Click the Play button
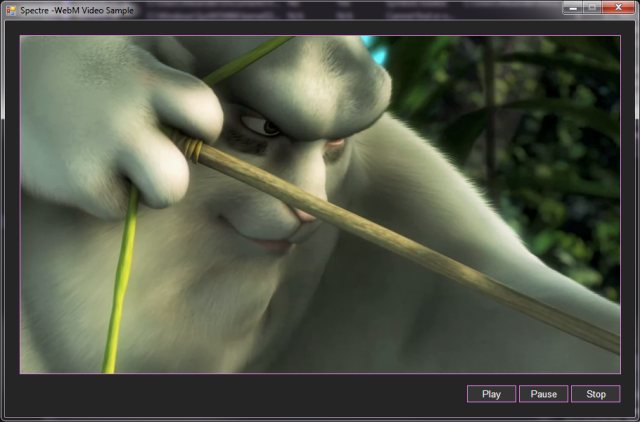The image size is (640, 422). (491, 394)
